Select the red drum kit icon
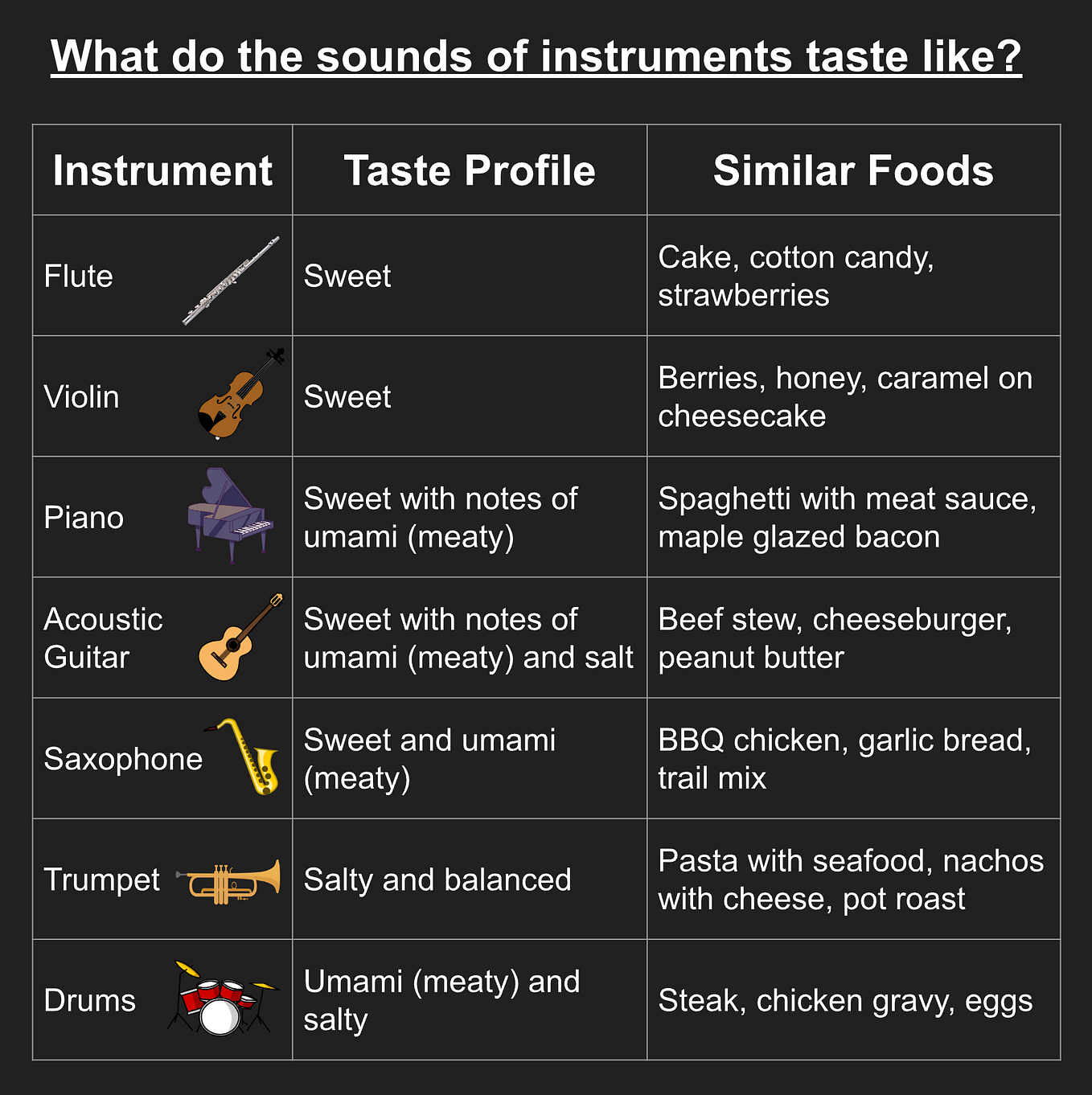The image size is (1092, 1095). (221, 998)
